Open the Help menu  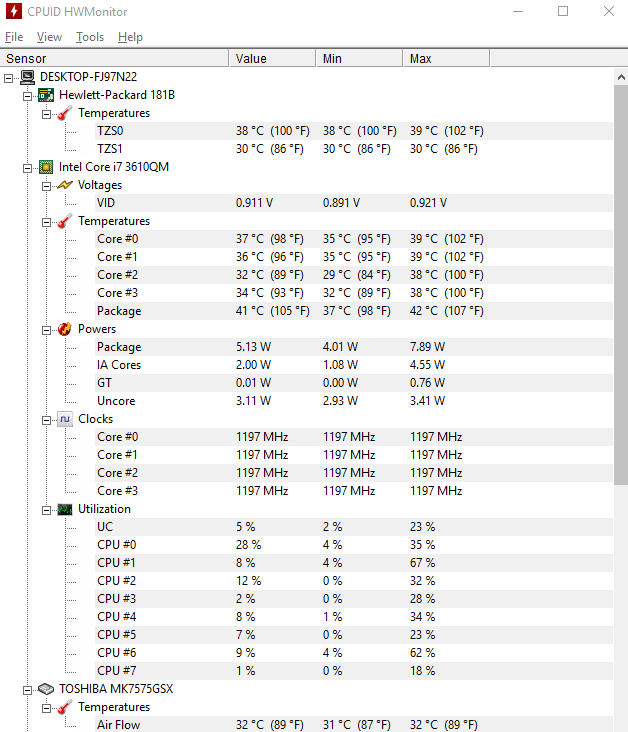[x=130, y=37]
